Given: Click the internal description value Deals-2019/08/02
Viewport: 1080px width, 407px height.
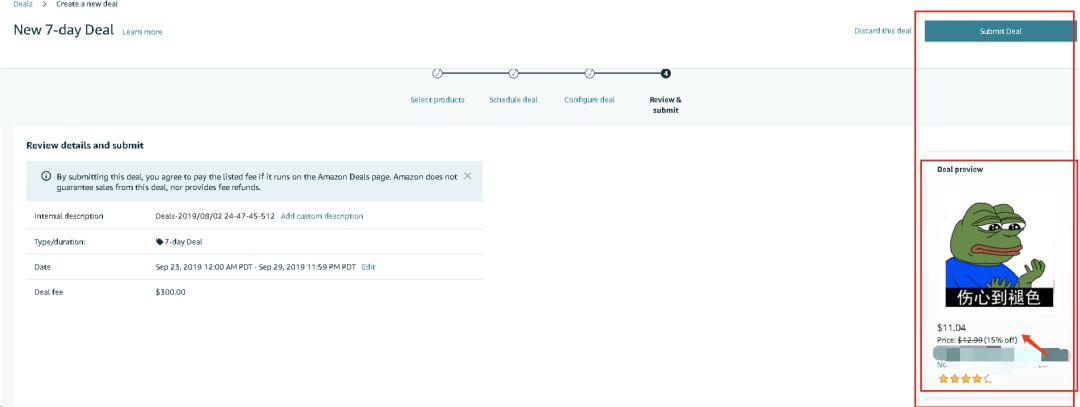Looking at the screenshot, I should tap(215, 216).
